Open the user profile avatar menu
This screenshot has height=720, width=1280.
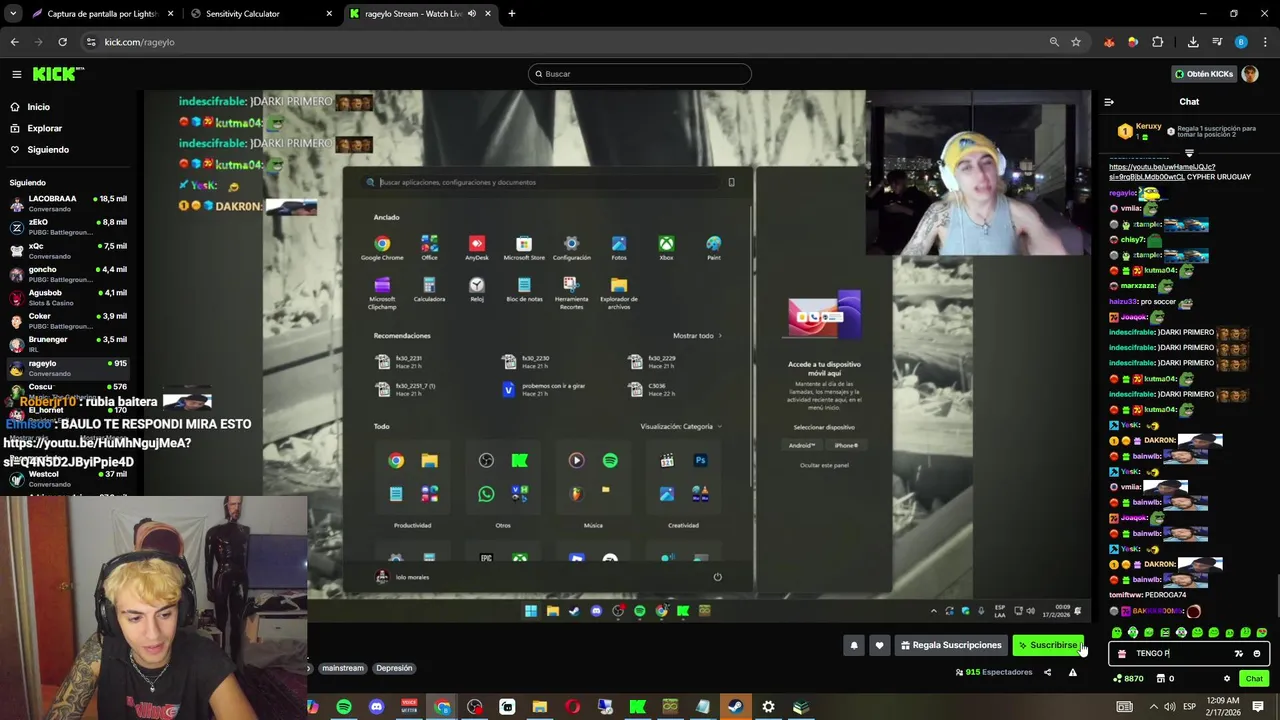[1250, 74]
